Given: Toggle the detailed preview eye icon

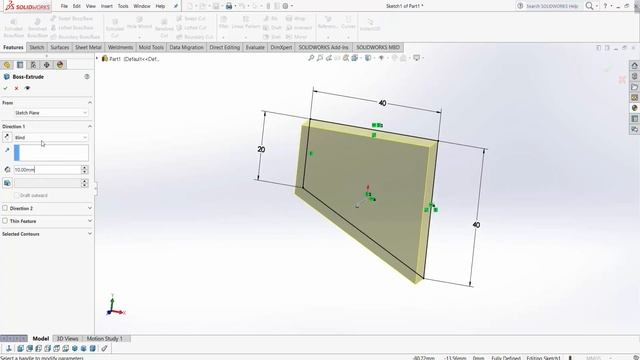Looking at the screenshot, I should tap(27, 88).
